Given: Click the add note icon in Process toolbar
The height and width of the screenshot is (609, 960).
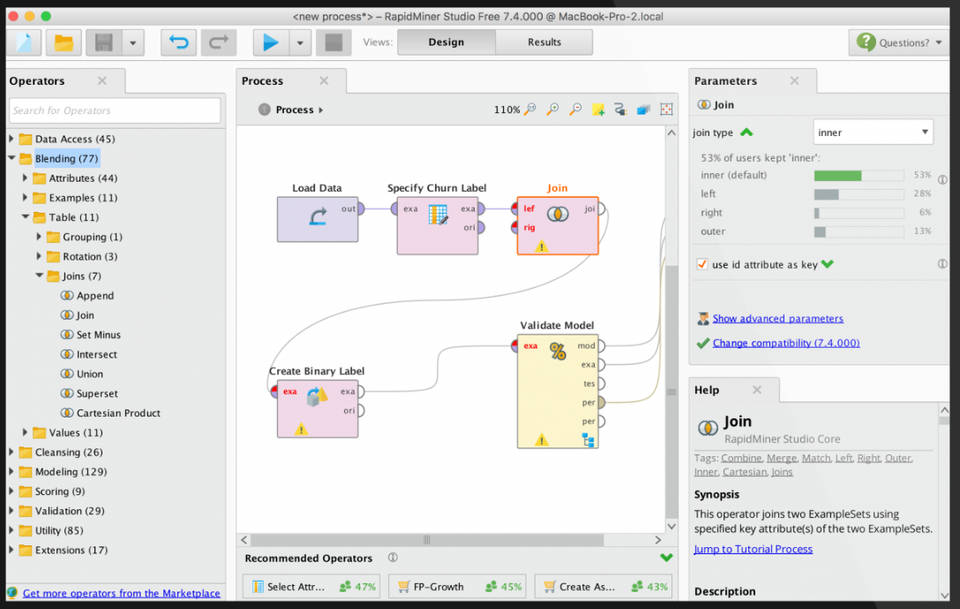Looking at the screenshot, I should pos(598,110).
